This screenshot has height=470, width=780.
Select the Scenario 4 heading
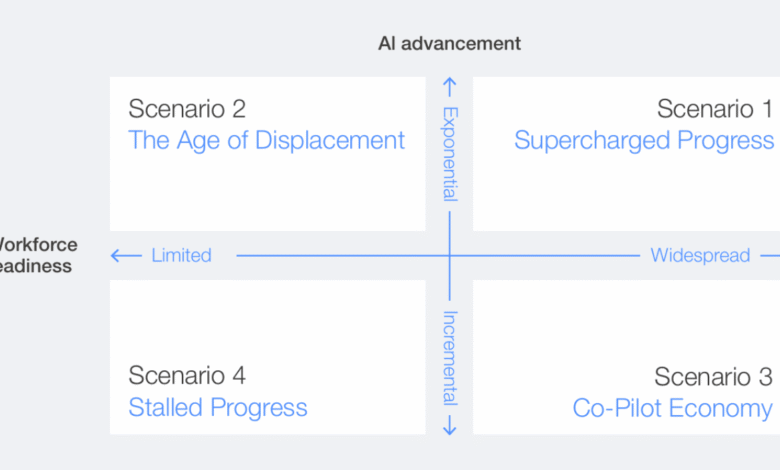187,375
